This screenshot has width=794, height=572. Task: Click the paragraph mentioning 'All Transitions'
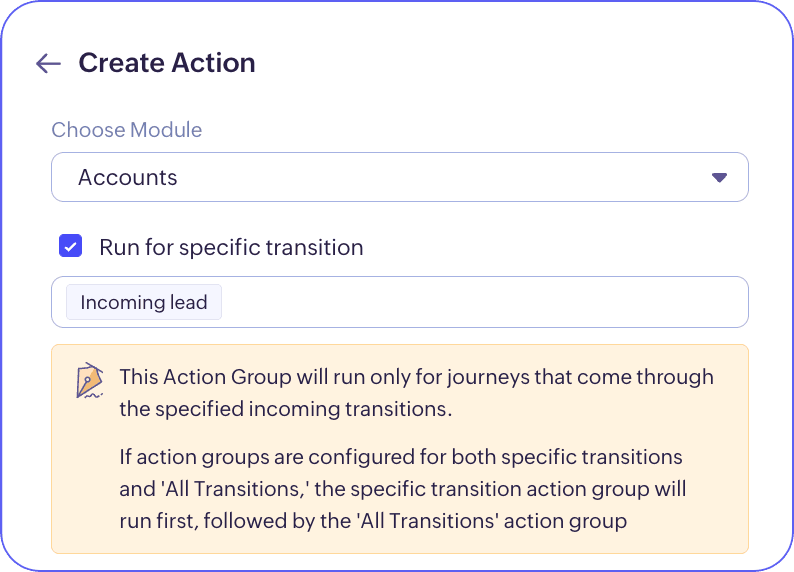coord(403,488)
